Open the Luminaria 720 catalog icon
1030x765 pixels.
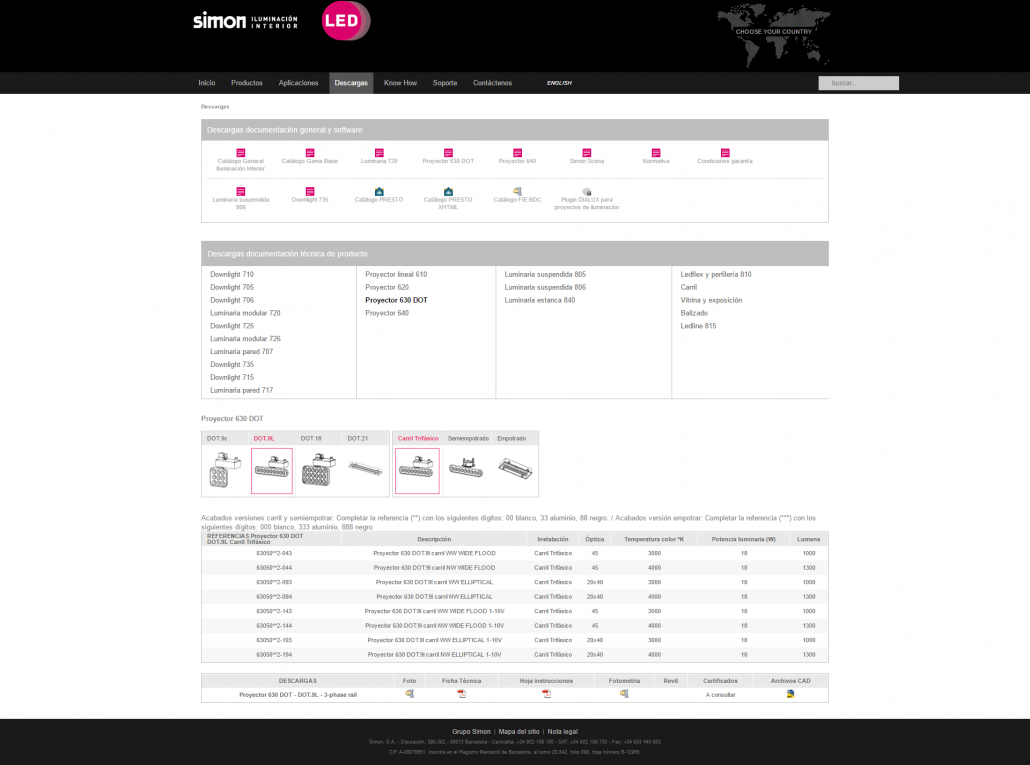[x=379, y=153]
